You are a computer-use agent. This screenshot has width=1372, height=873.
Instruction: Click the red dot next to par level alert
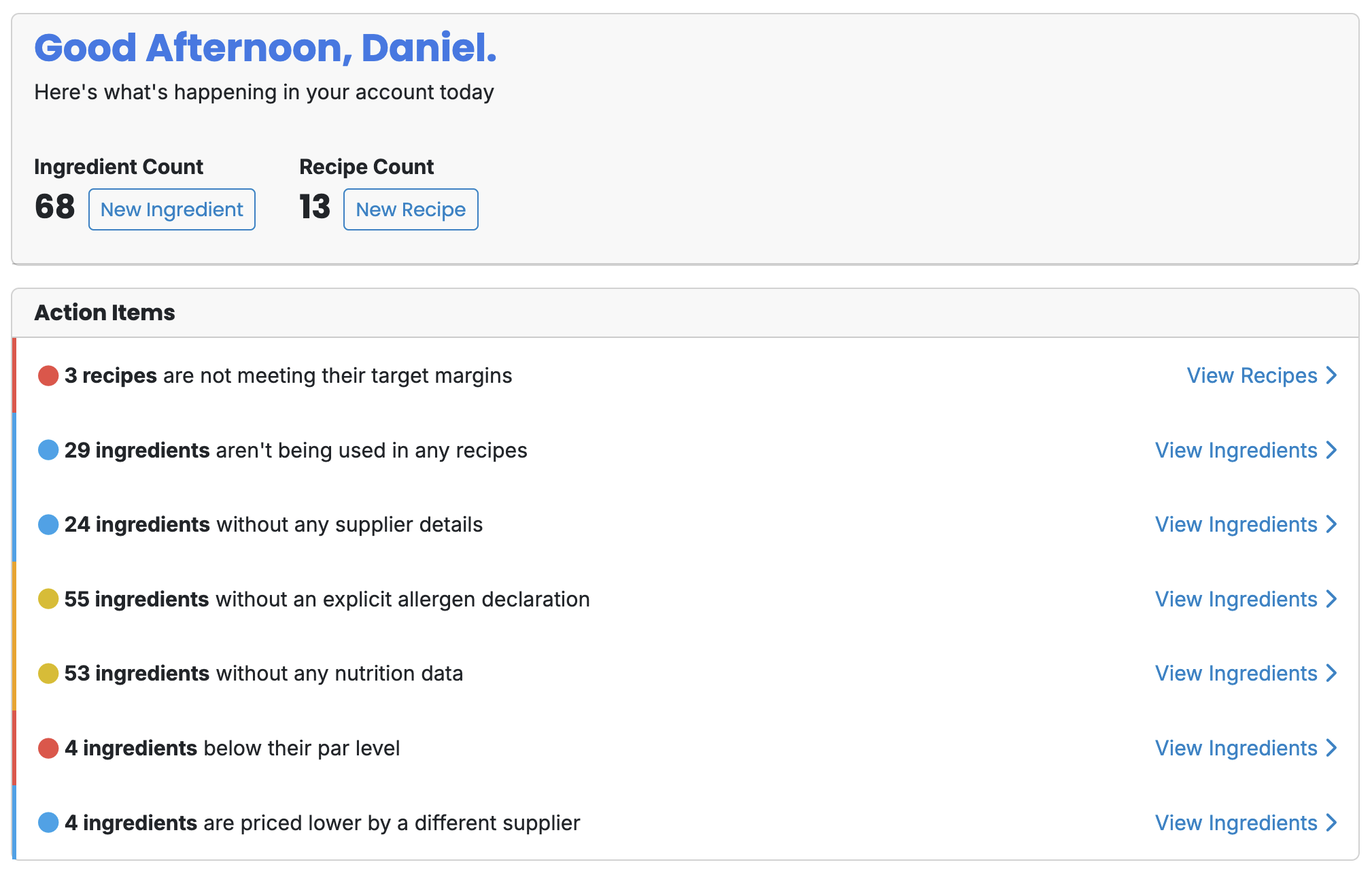coord(48,748)
